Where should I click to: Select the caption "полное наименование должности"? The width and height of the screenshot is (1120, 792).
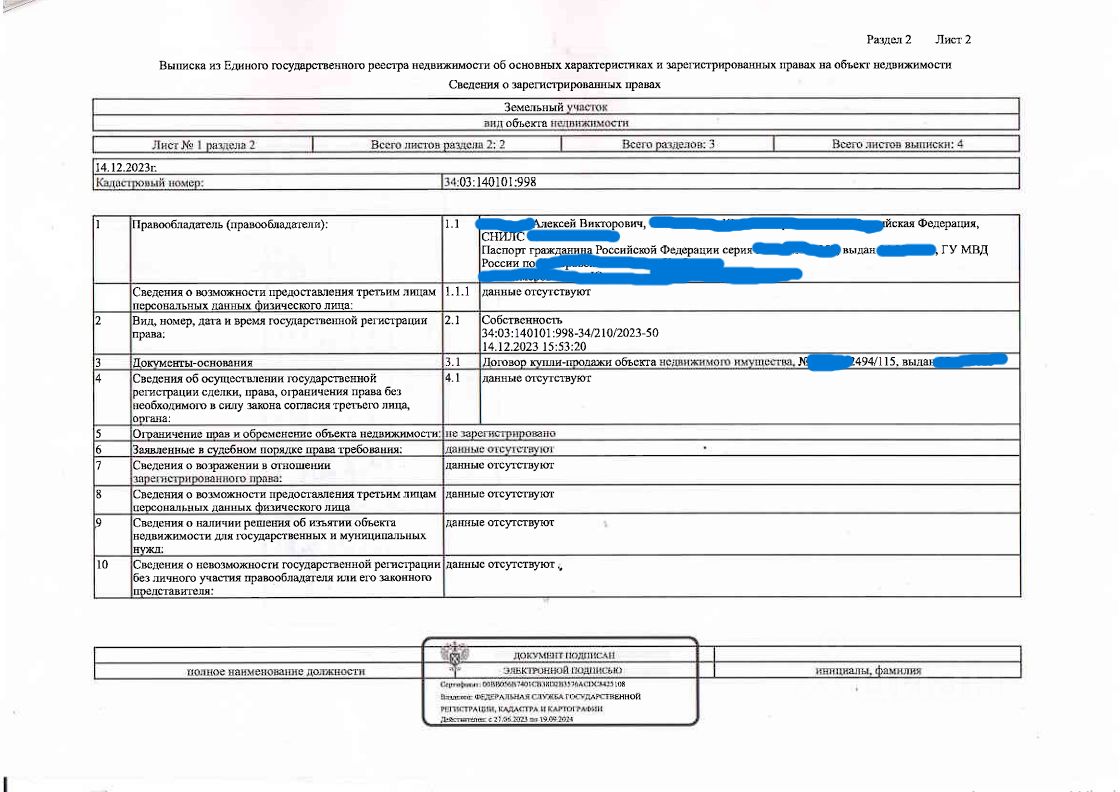pyautogui.click(x=276, y=672)
